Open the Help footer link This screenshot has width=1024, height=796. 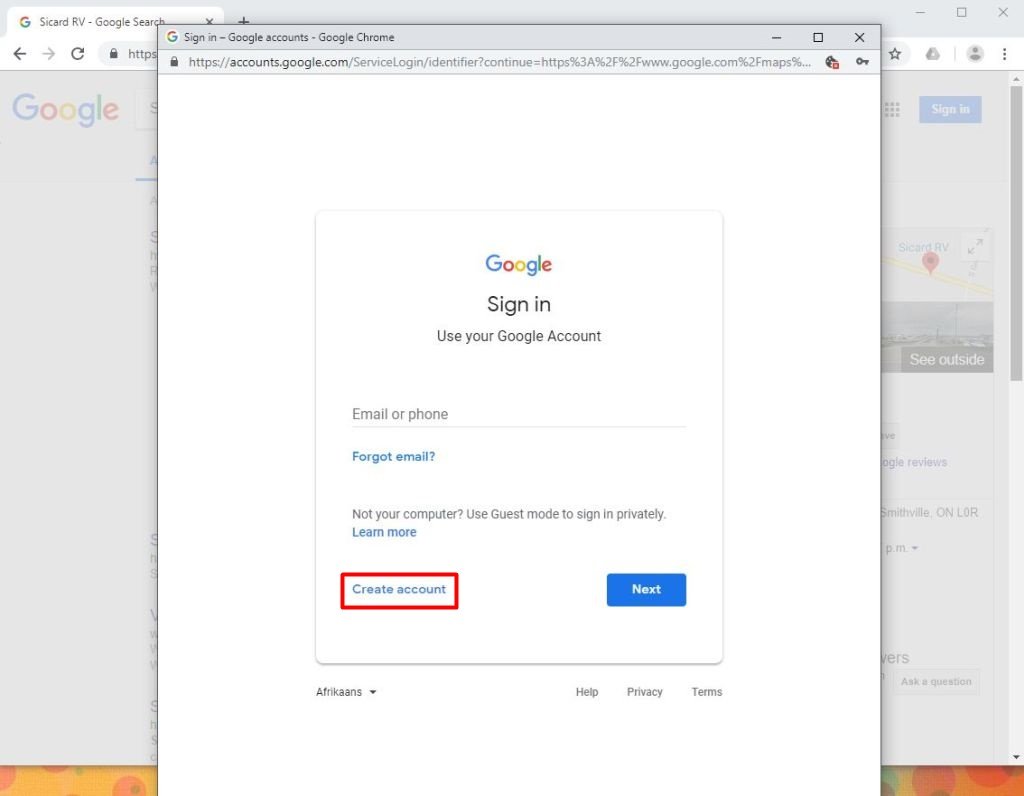click(x=587, y=692)
